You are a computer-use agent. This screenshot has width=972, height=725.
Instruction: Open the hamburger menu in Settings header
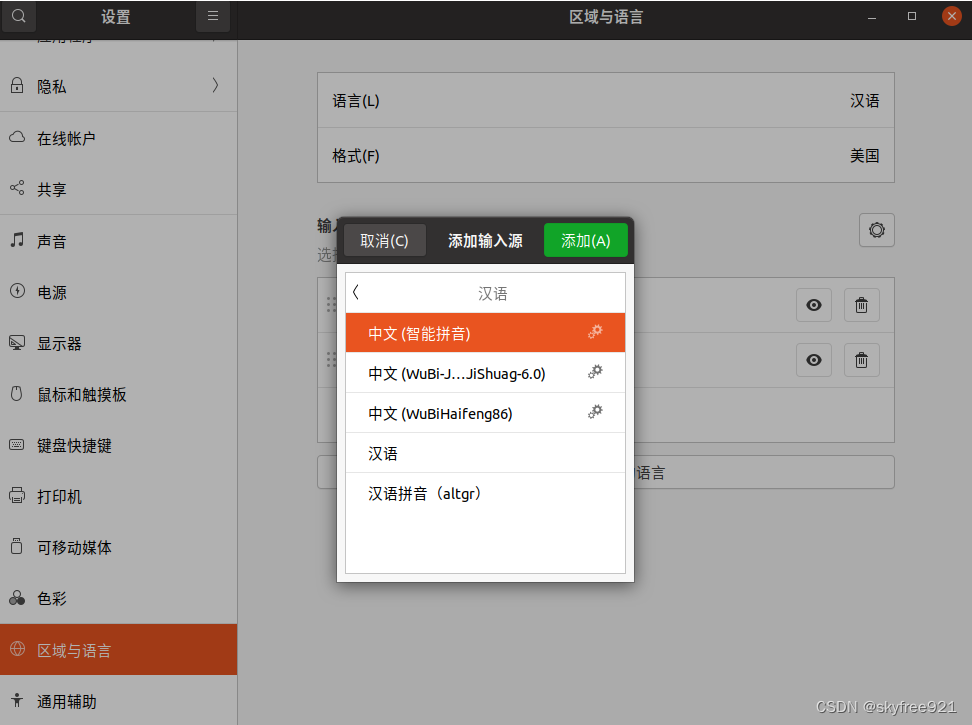pyautogui.click(x=213, y=16)
